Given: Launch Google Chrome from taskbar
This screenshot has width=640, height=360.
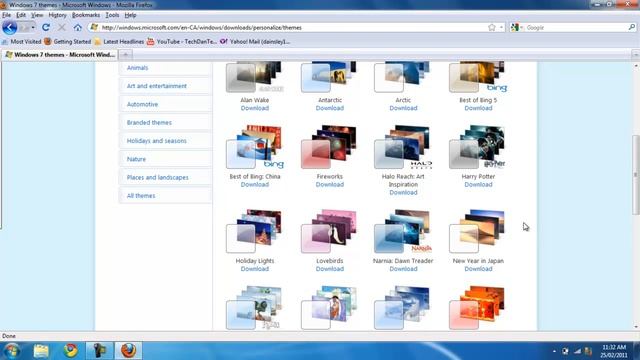Looking at the screenshot, I should [x=70, y=351].
